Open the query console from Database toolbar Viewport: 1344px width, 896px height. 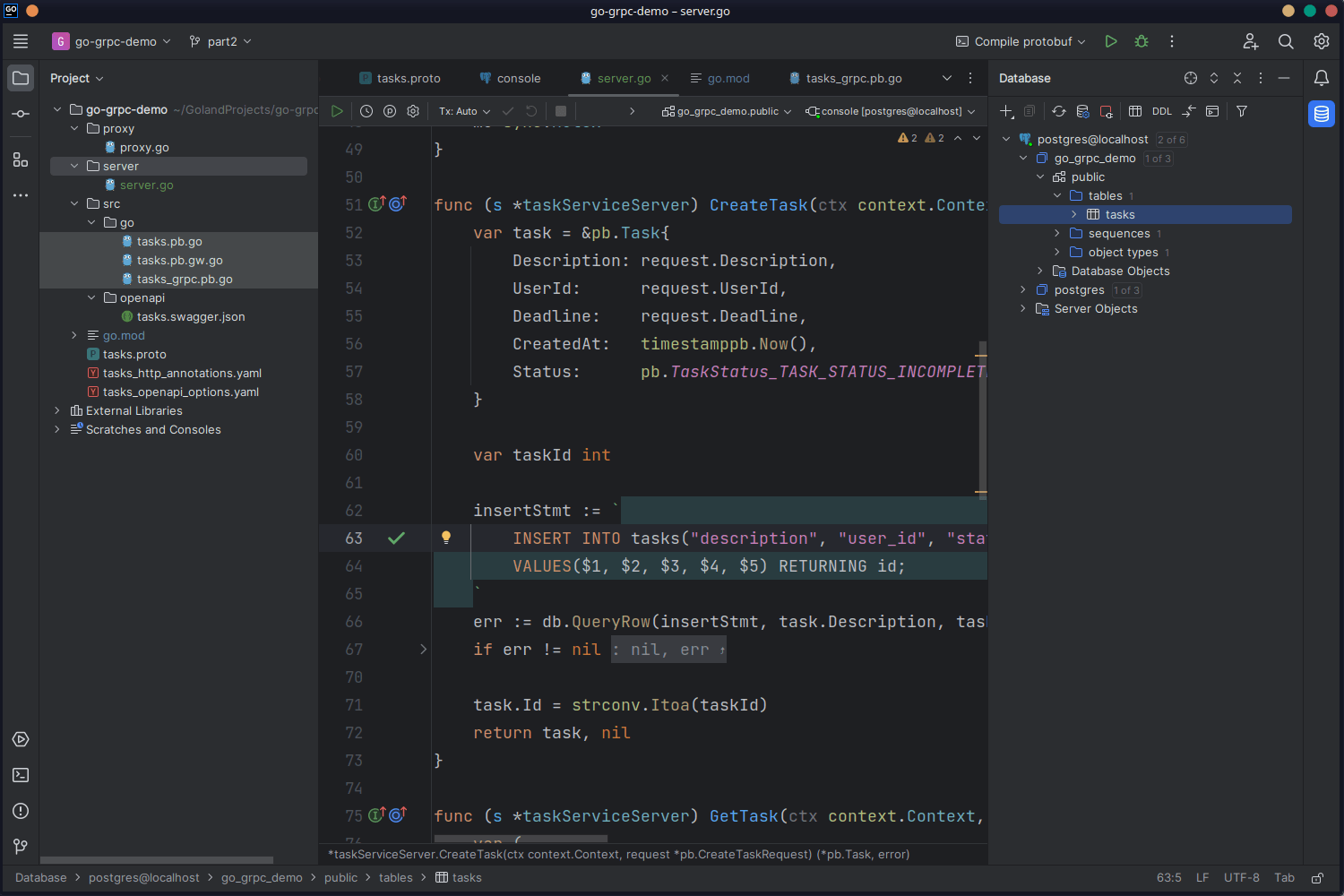(x=1212, y=111)
